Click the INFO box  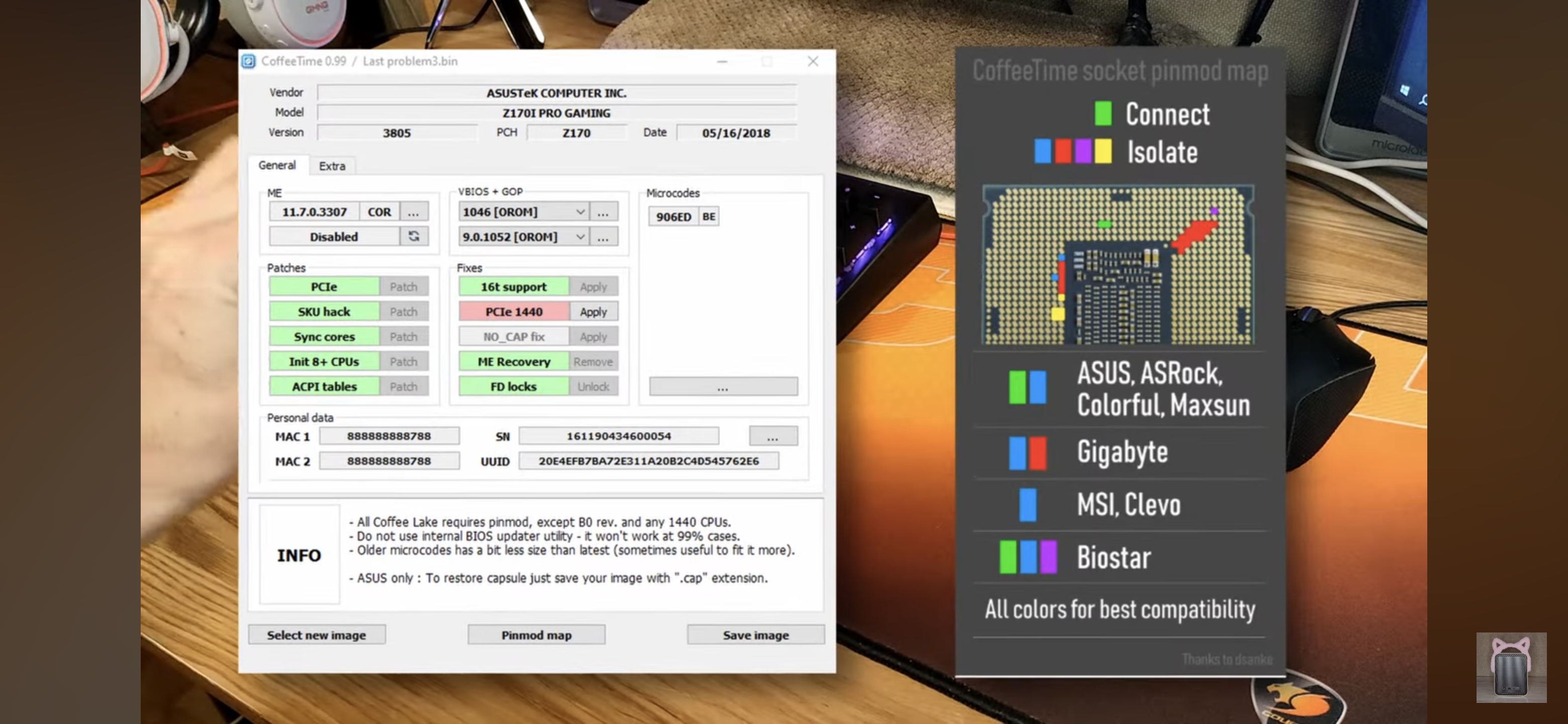click(x=299, y=554)
